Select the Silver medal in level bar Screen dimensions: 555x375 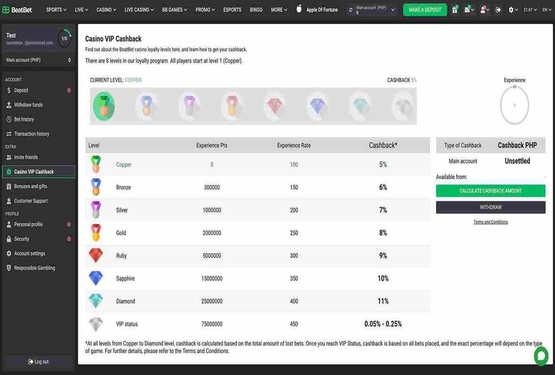(x=189, y=106)
